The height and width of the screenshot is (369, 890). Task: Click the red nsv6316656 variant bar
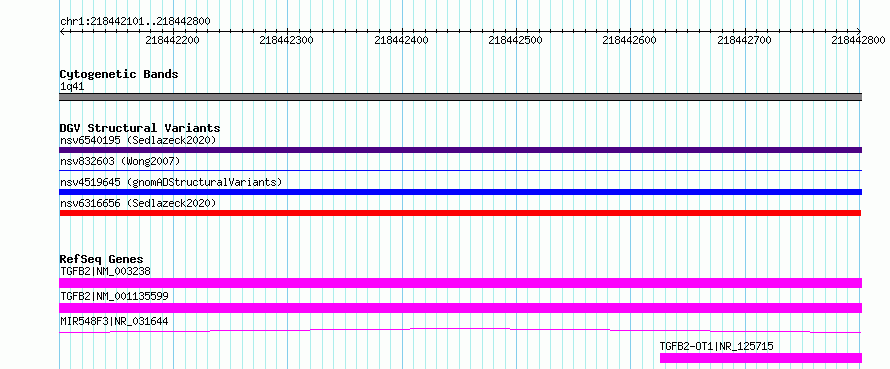click(460, 213)
